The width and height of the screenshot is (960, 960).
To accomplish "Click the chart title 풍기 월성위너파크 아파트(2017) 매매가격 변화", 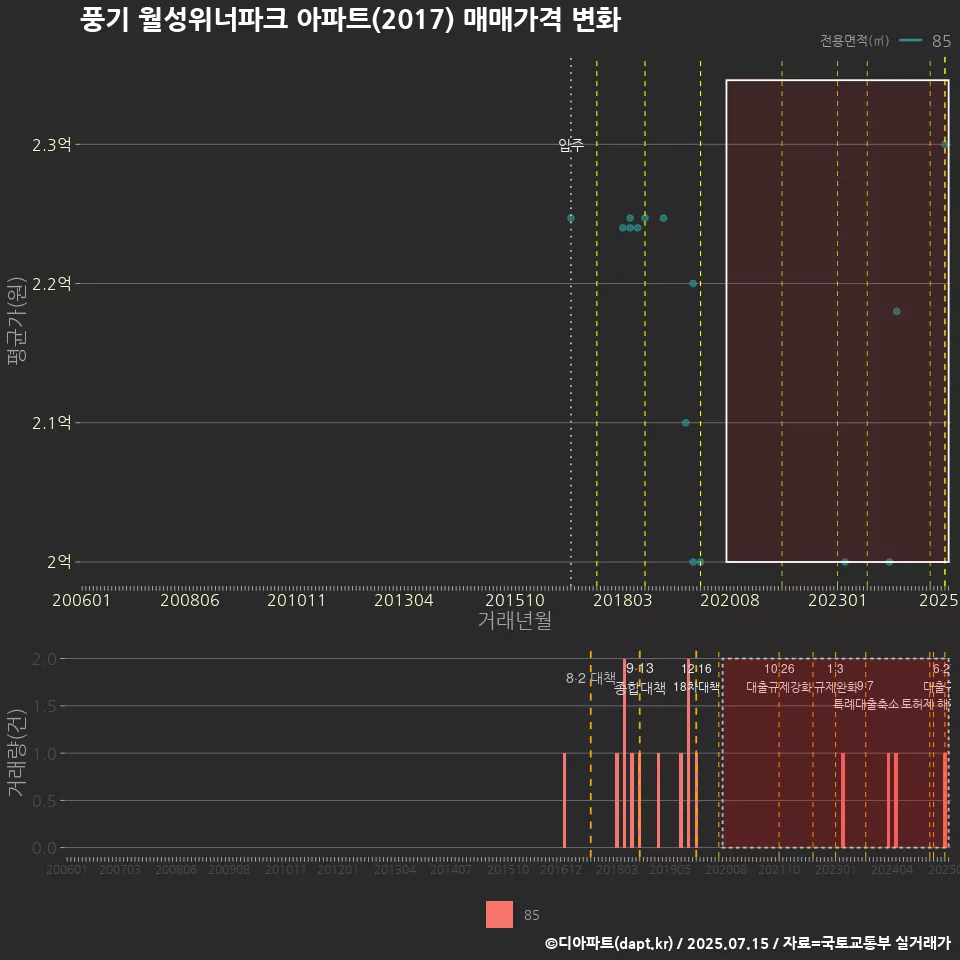I will (350, 20).
